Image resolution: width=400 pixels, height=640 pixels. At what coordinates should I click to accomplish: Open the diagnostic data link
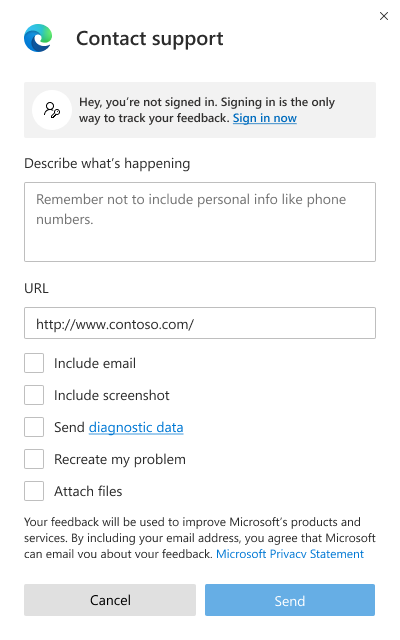click(x=136, y=427)
